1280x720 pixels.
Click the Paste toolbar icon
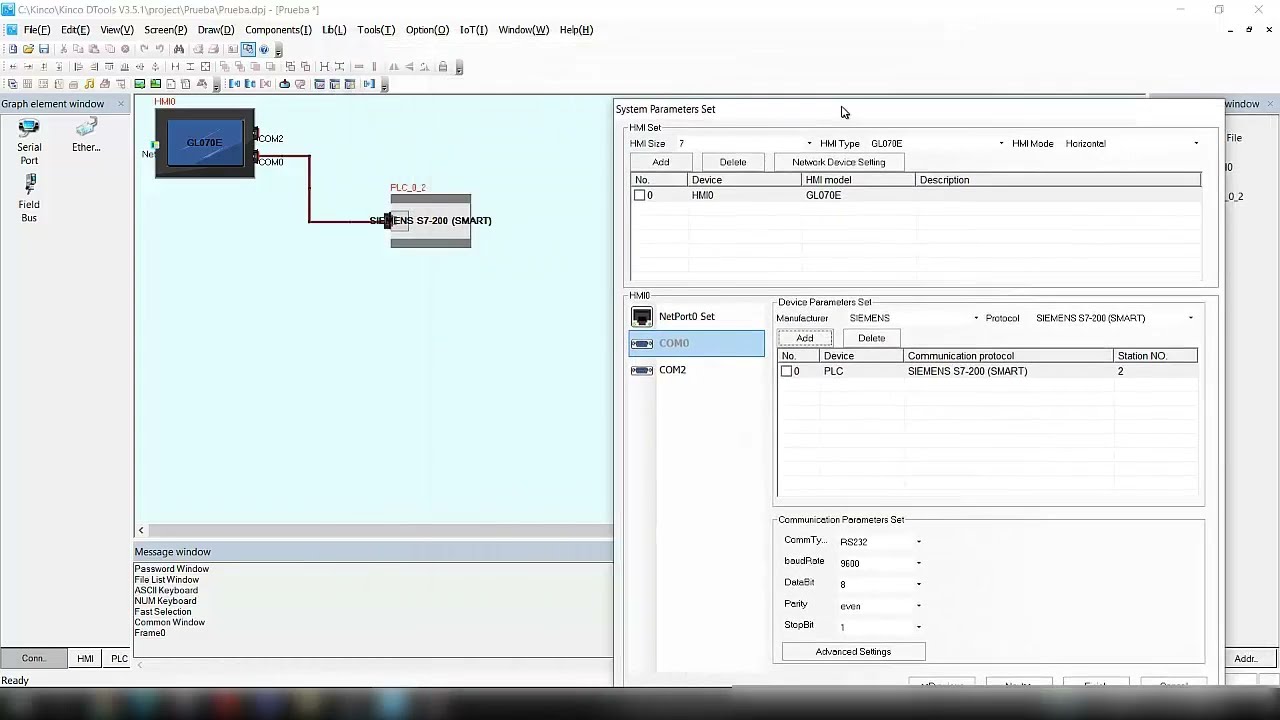(x=94, y=49)
